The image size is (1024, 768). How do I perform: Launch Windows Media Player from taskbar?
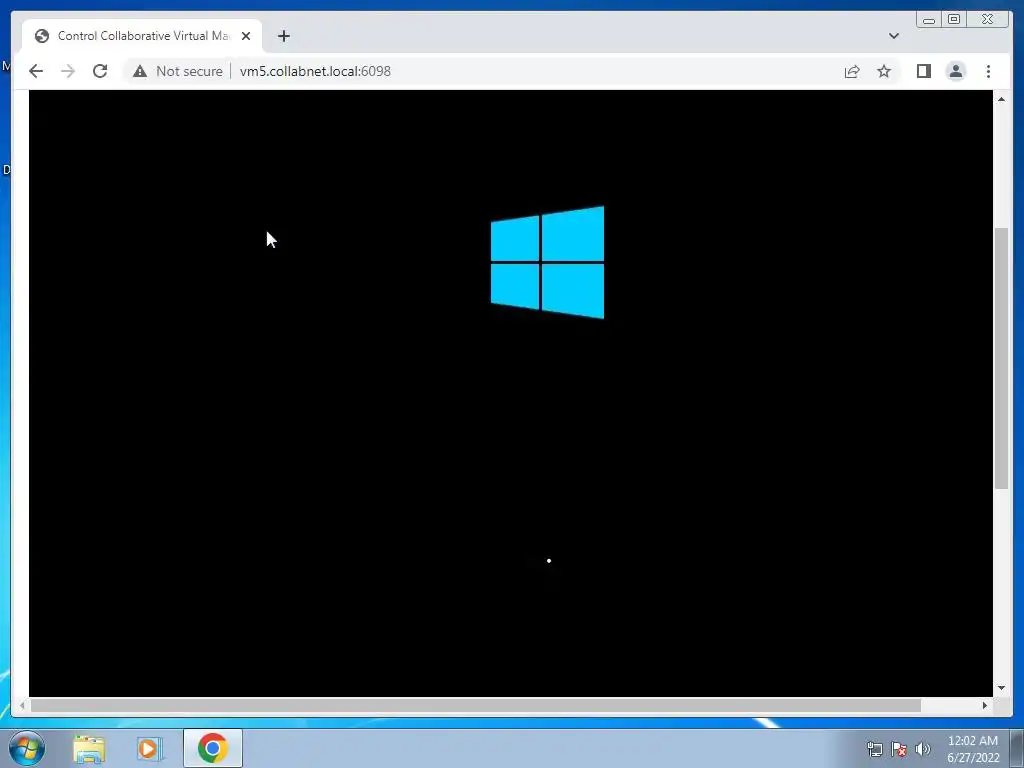click(150, 748)
